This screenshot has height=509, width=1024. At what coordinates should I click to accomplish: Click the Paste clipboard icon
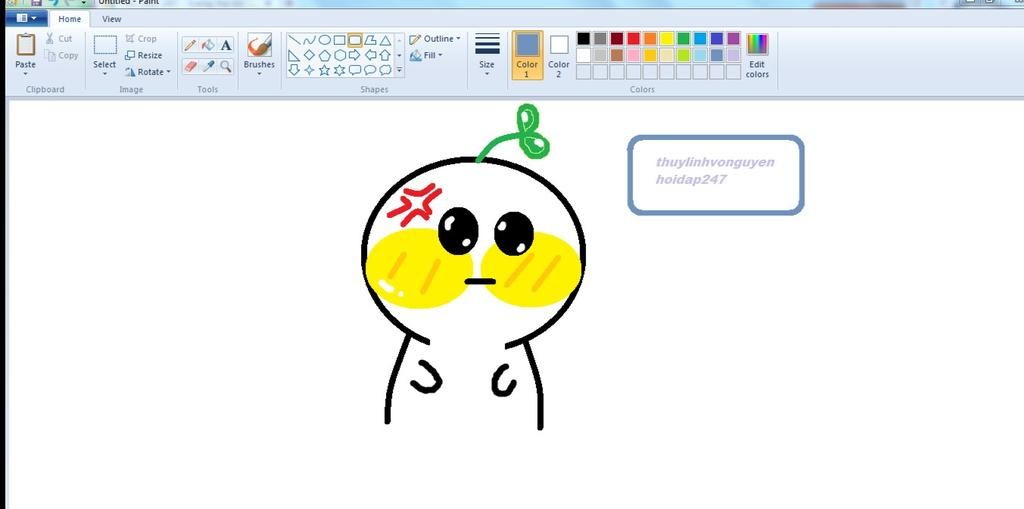25,44
